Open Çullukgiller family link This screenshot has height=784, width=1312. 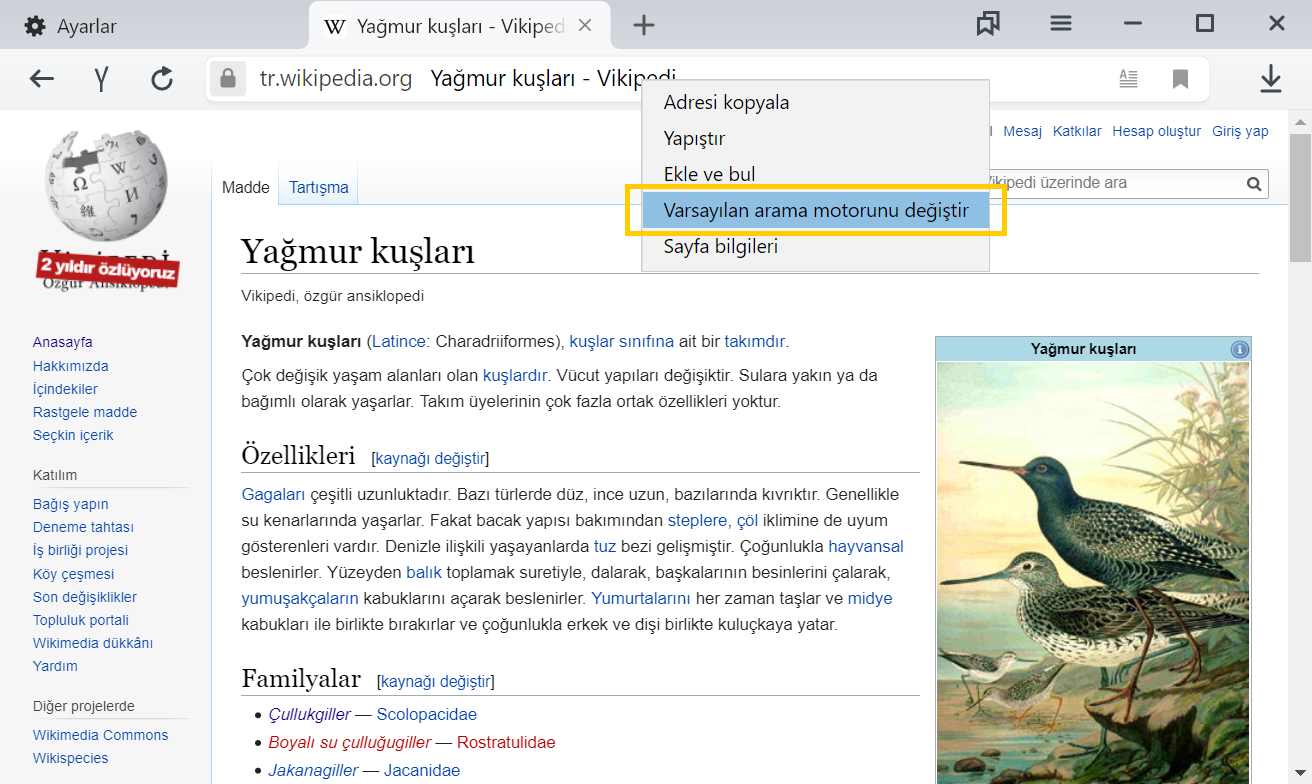click(310, 714)
